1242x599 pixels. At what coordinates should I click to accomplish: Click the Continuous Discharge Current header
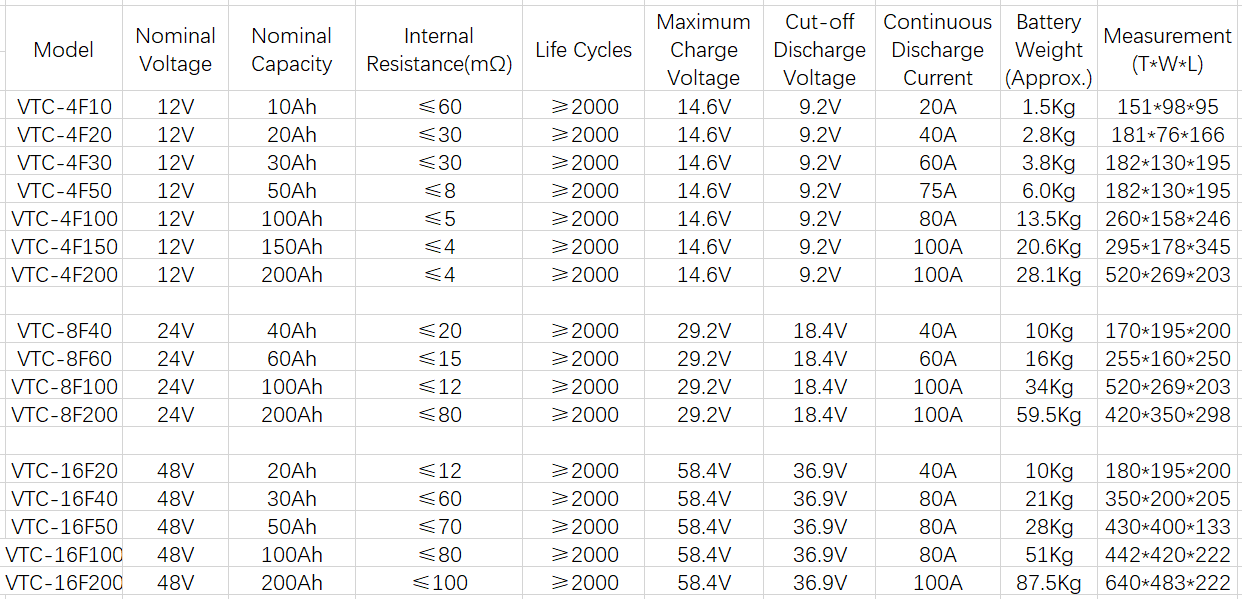[938, 50]
